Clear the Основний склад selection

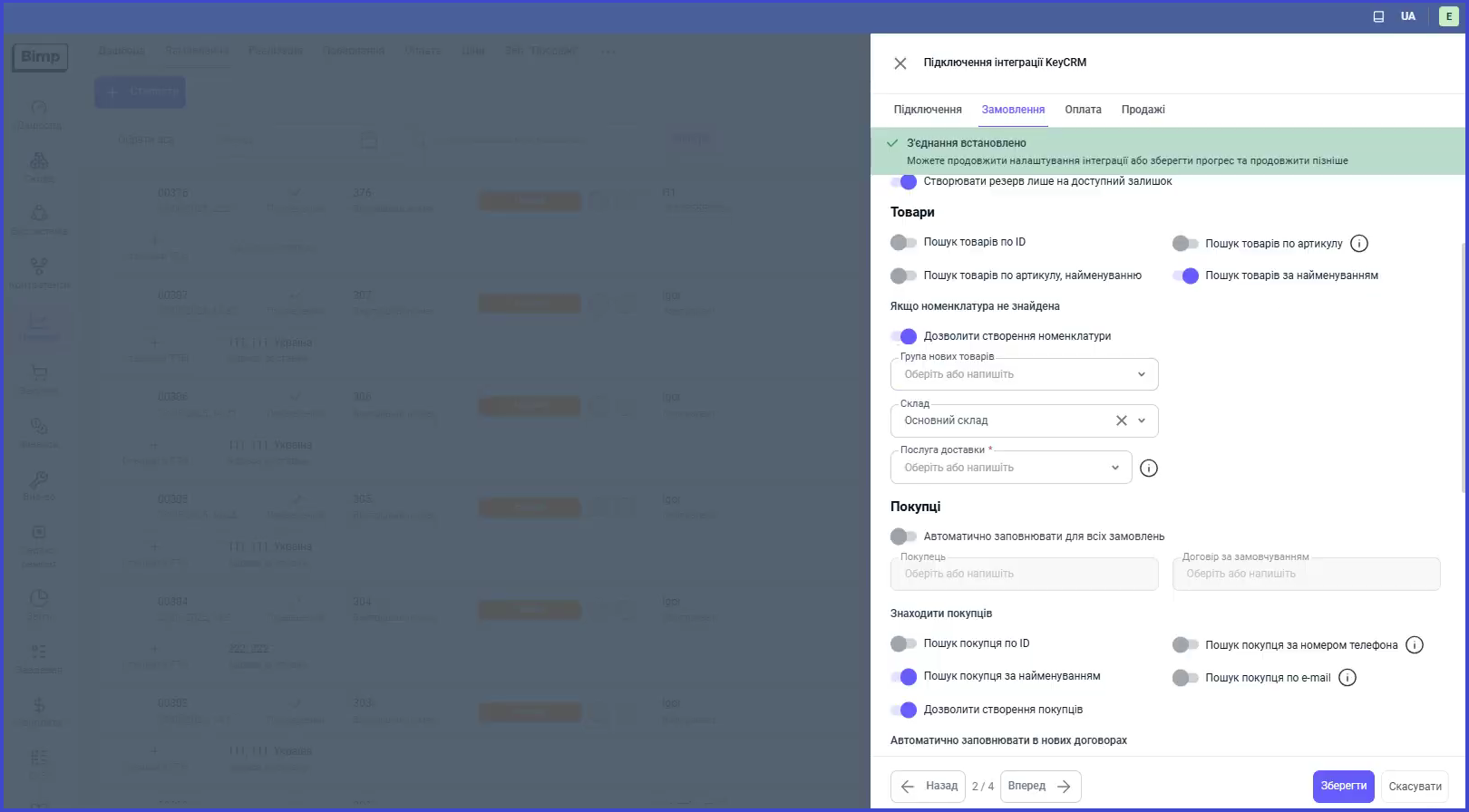click(x=1122, y=420)
